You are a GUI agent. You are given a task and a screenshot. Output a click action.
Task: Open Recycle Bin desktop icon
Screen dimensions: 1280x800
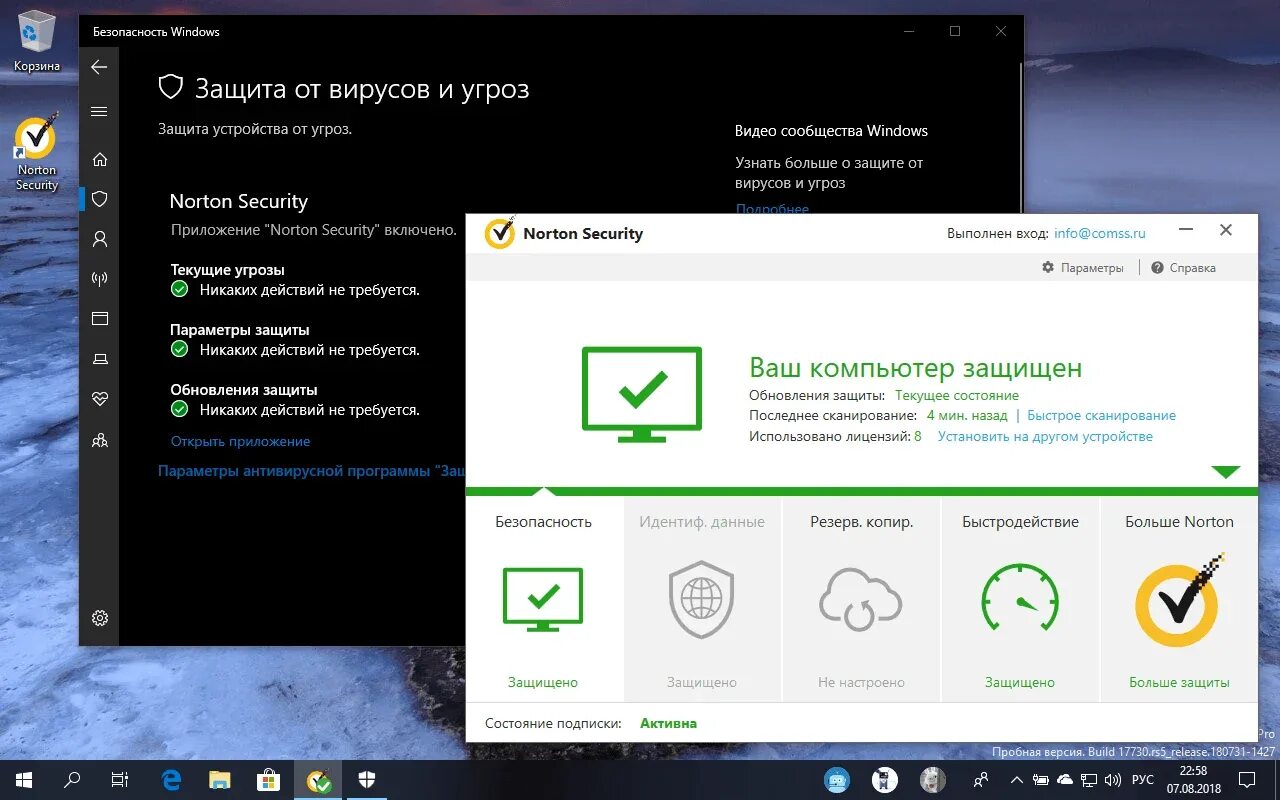click(x=37, y=41)
